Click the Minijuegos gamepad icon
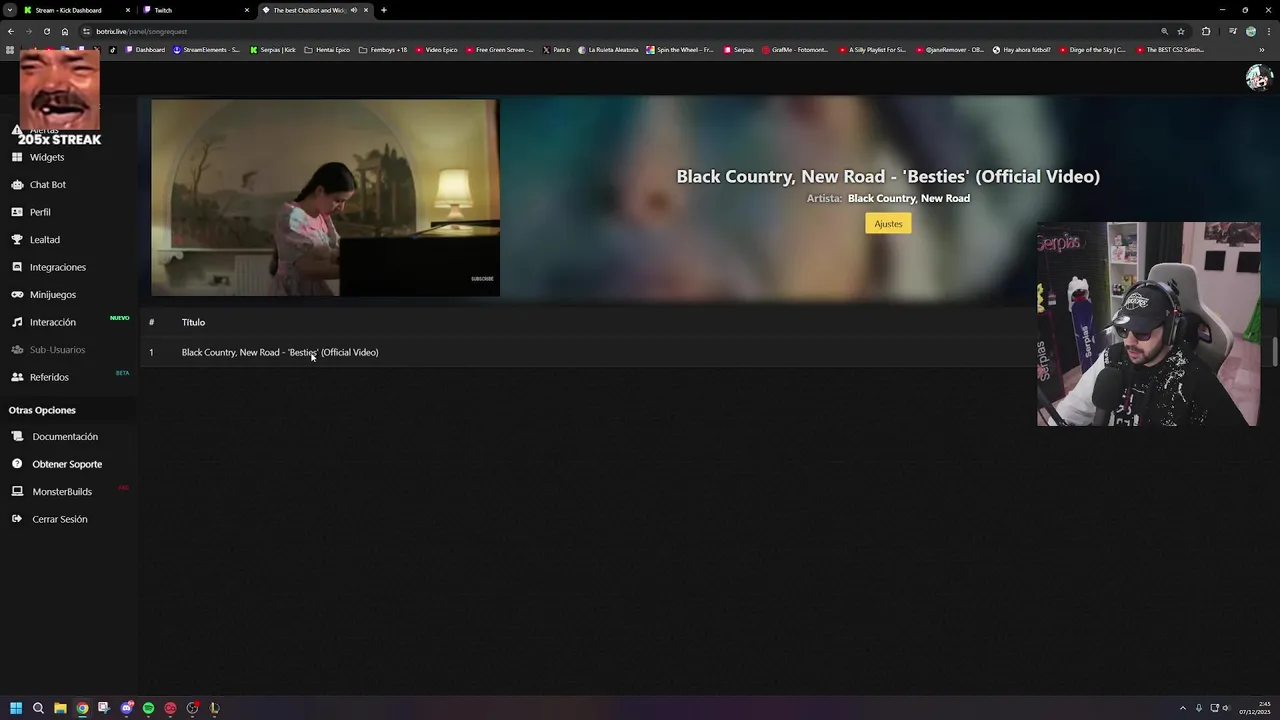Image resolution: width=1280 pixels, height=720 pixels. pyautogui.click(x=17, y=295)
